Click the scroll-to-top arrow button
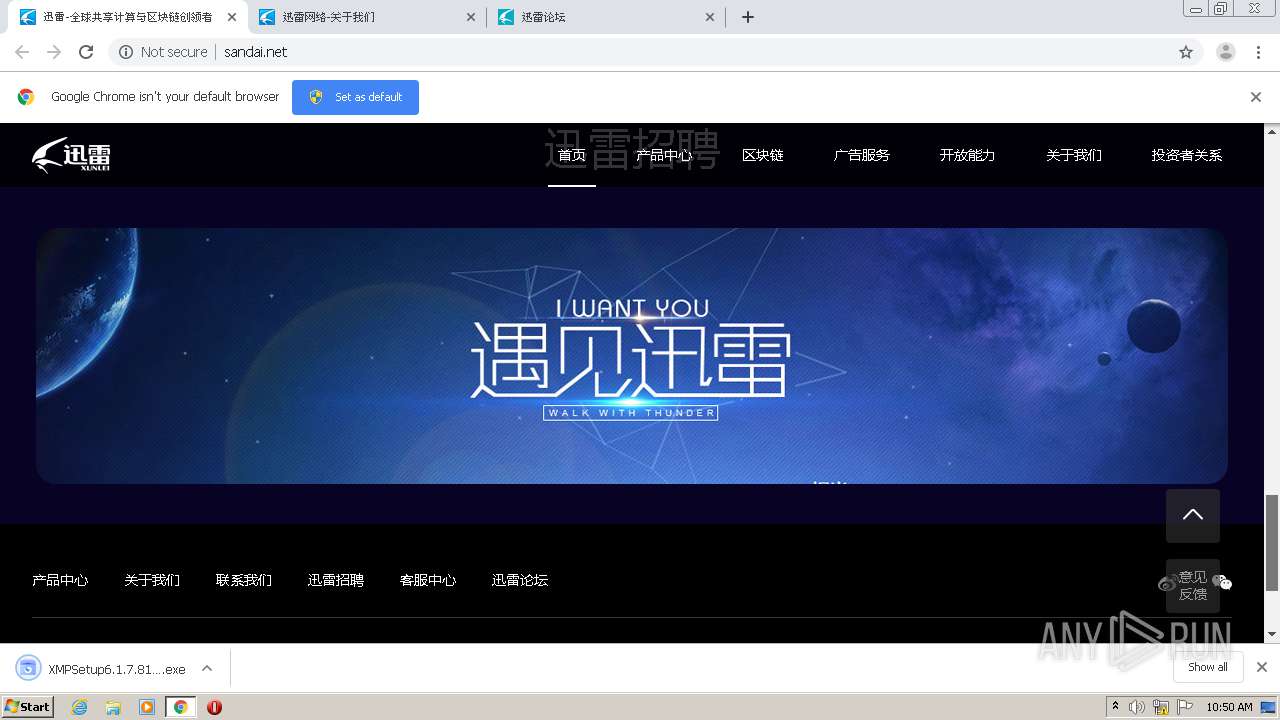1280x720 pixels. (1193, 515)
